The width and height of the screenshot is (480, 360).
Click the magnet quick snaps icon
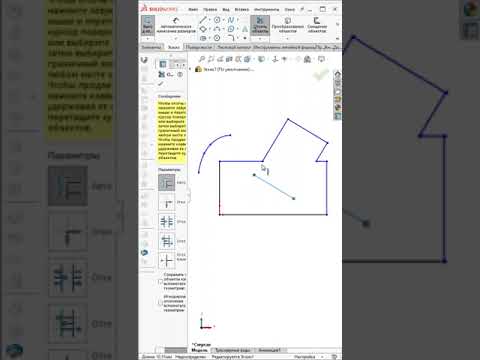pyautogui.click(x=144, y=60)
